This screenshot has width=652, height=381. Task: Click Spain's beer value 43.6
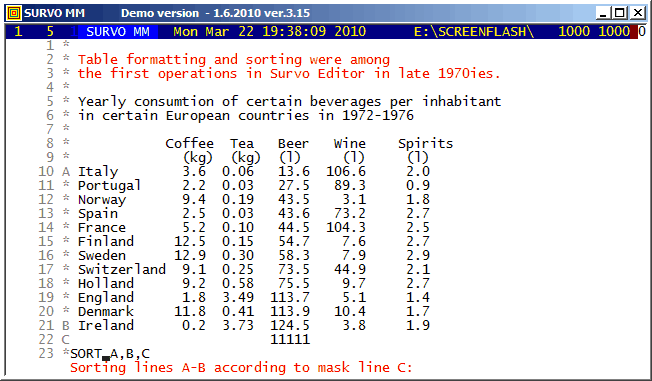point(294,214)
